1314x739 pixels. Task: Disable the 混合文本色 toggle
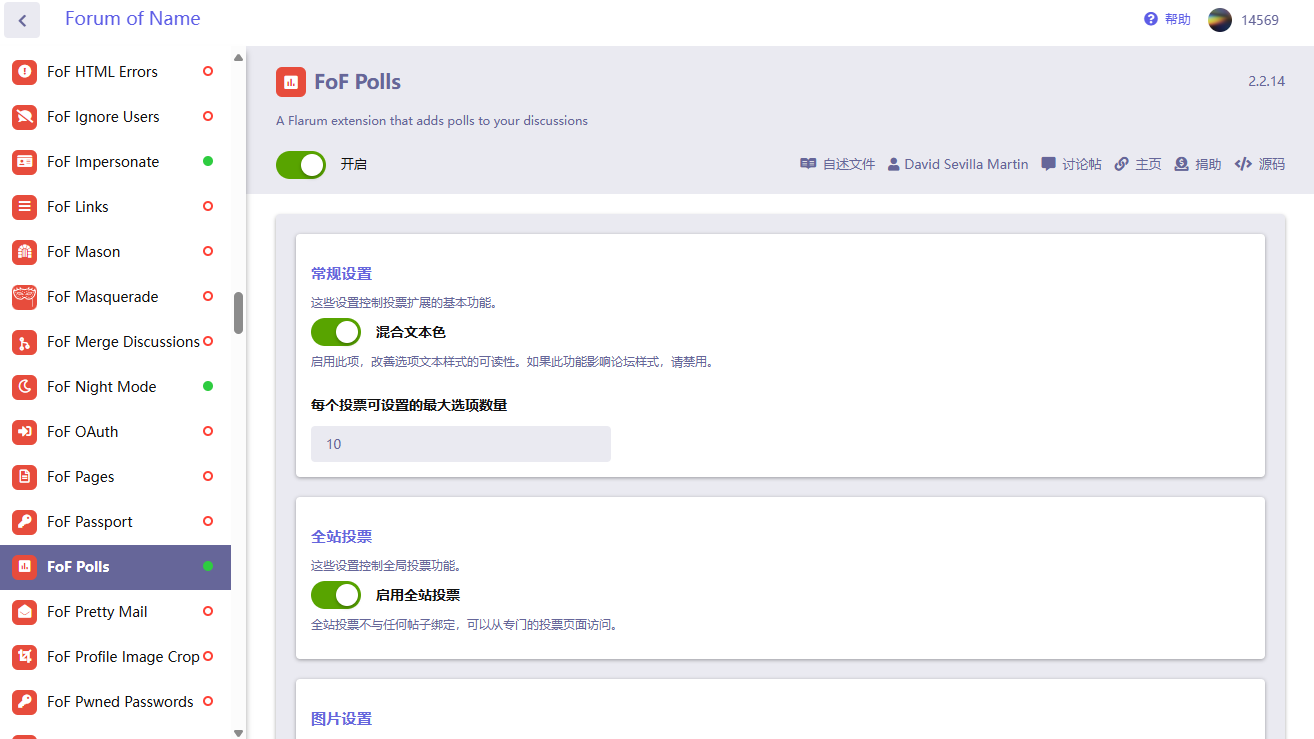click(336, 332)
